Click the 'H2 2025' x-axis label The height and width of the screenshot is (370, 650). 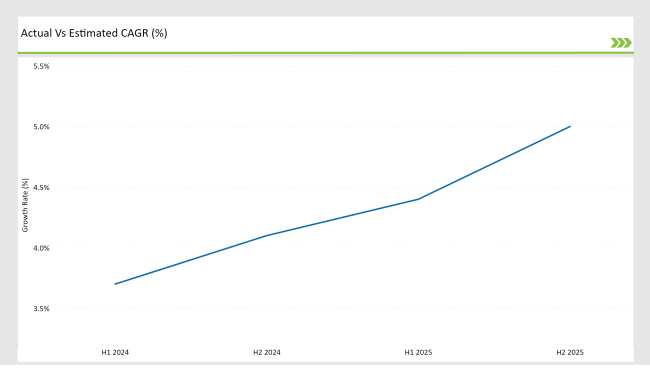pos(570,352)
